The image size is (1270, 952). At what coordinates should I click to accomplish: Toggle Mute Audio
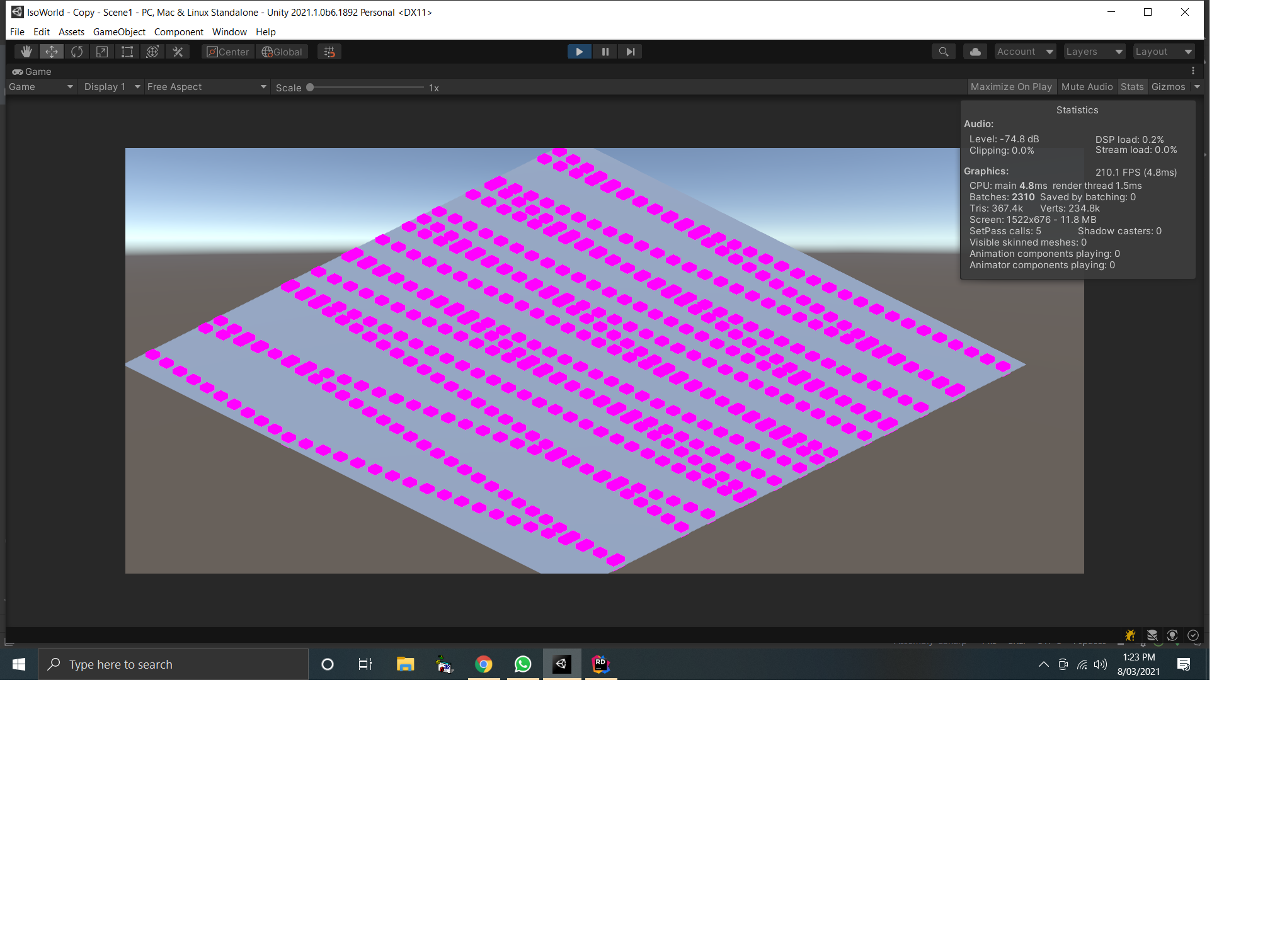point(1087,87)
